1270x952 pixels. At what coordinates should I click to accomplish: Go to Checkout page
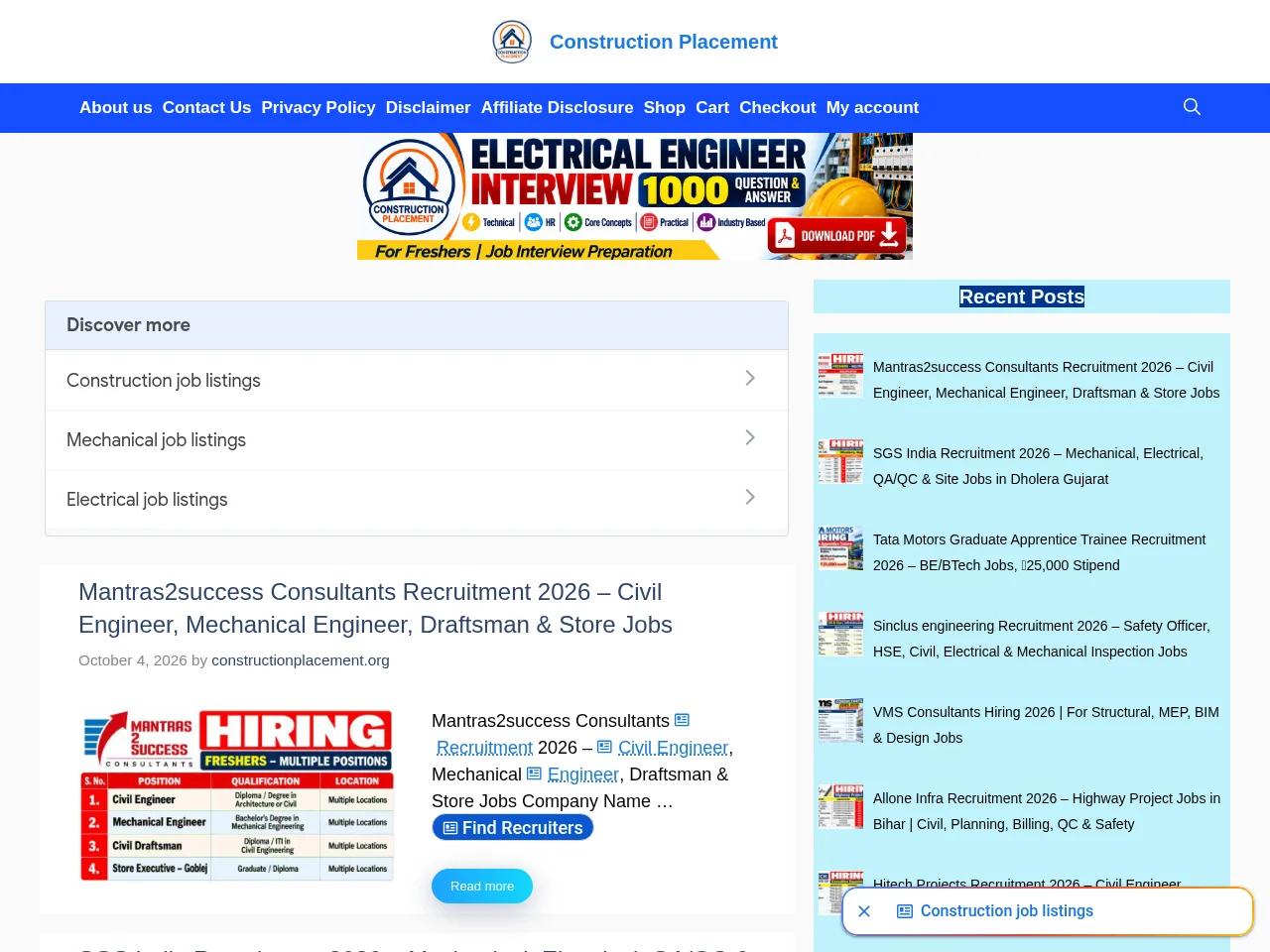(x=778, y=107)
